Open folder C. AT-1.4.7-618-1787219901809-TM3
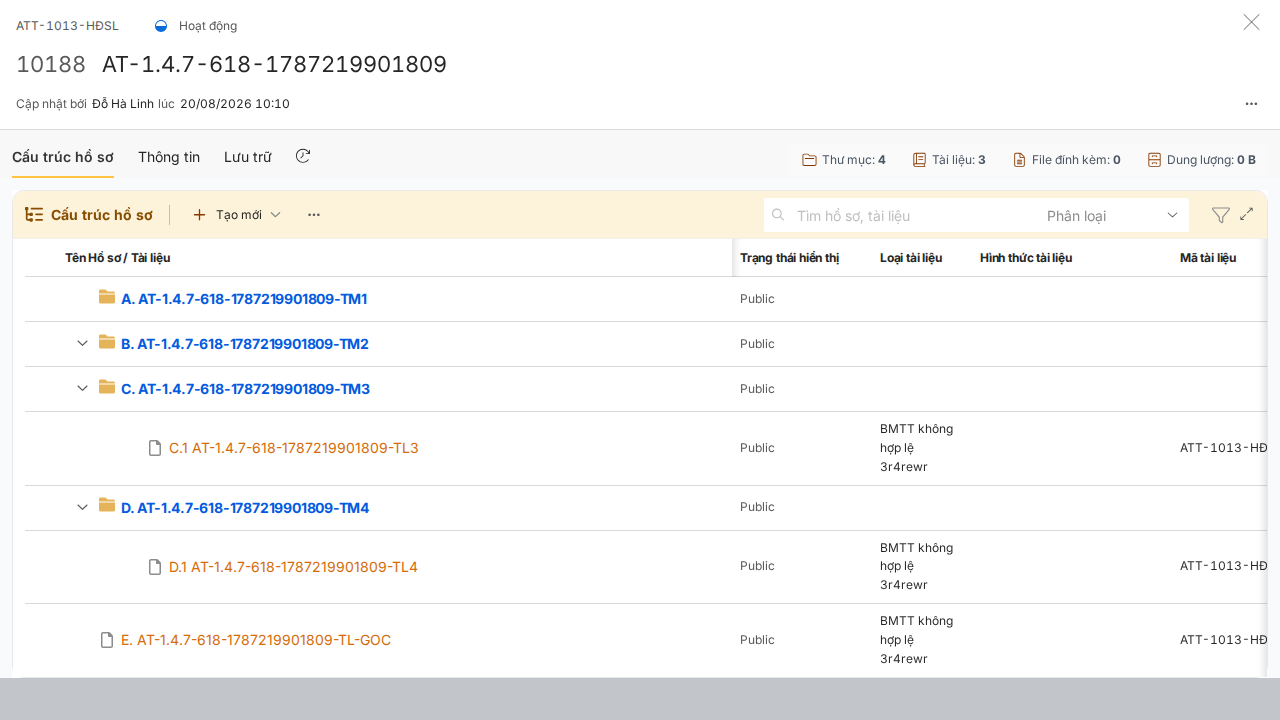The height and width of the screenshot is (720, 1280). [x=245, y=389]
